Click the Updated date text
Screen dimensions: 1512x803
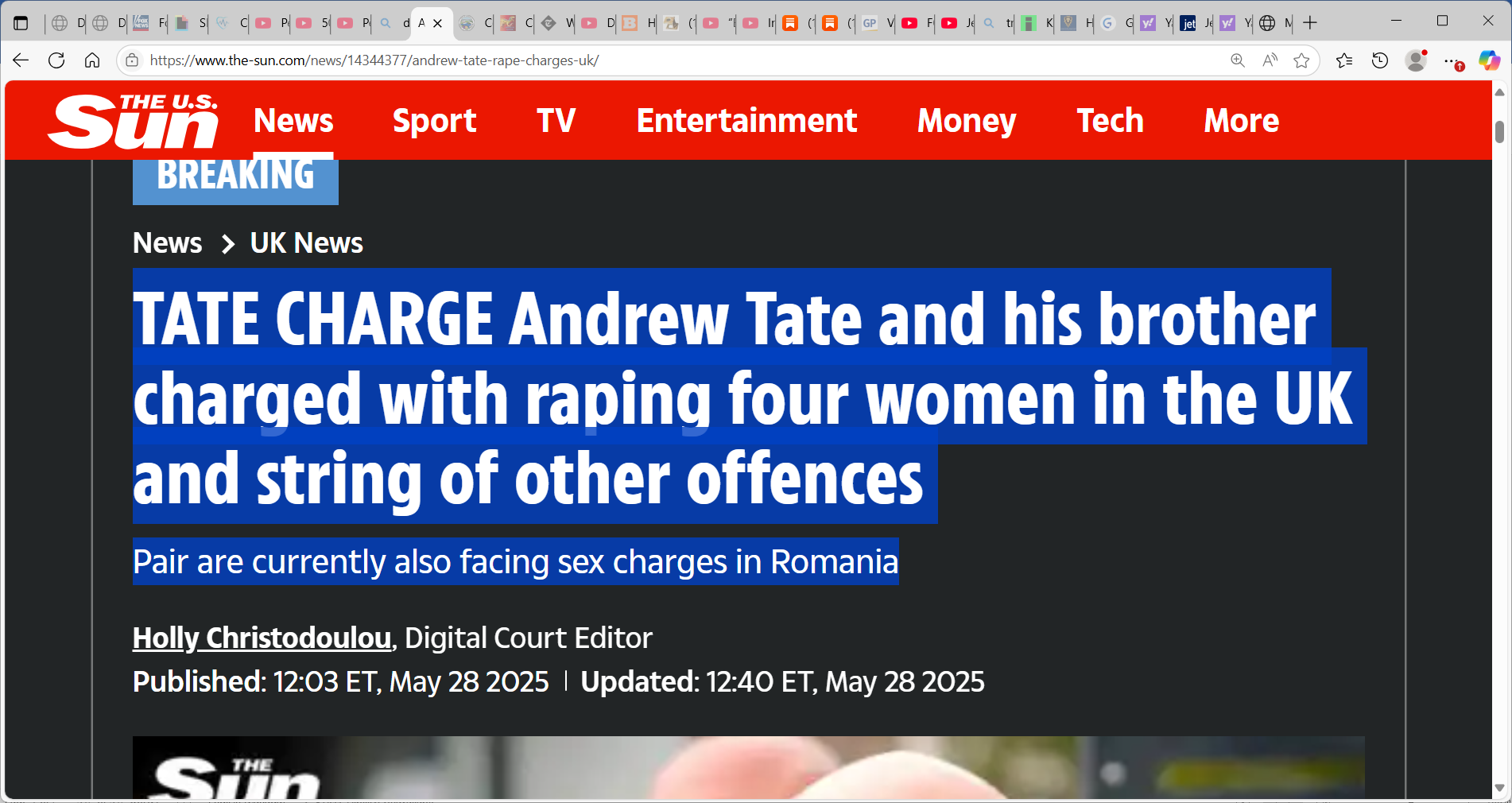click(782, 682)
